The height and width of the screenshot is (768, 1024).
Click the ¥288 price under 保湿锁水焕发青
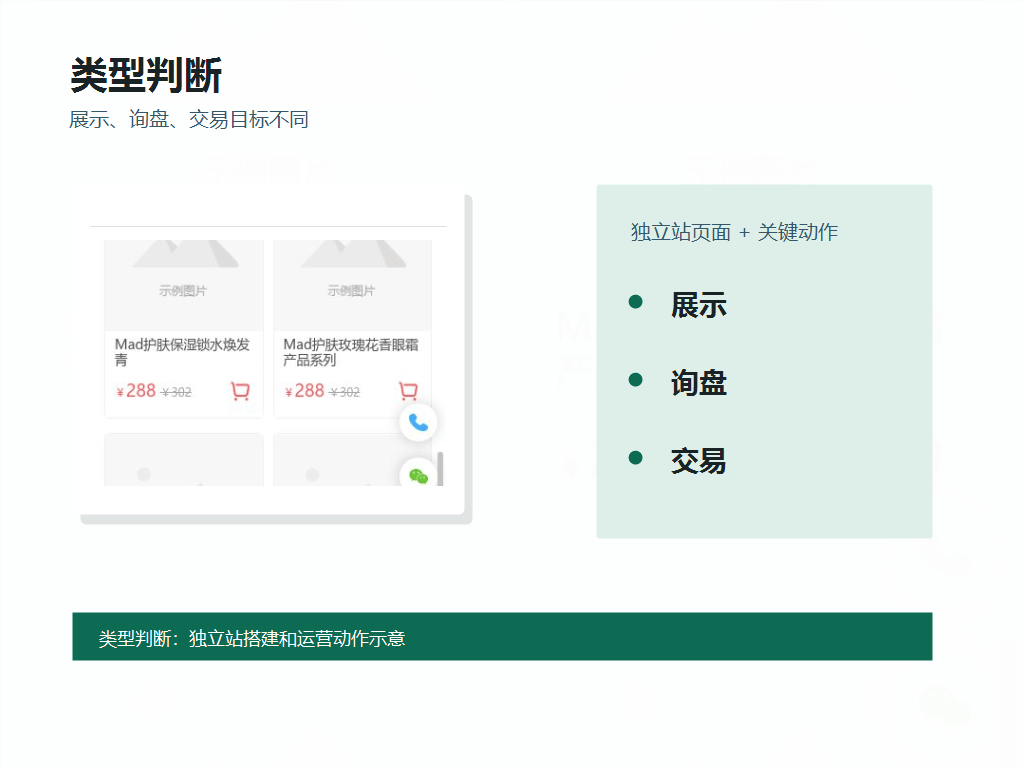136,391
